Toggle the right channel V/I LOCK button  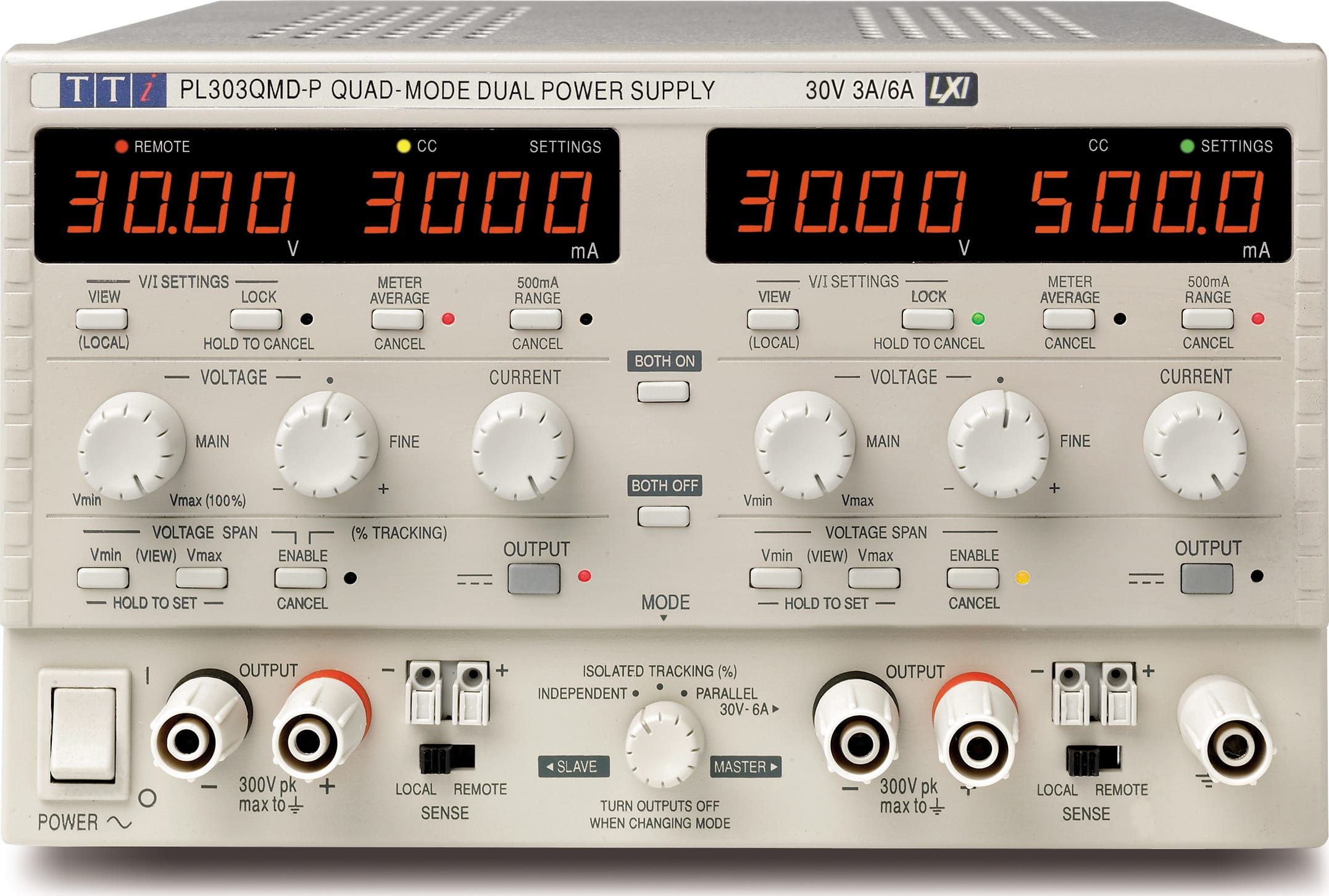pyautogui.click(x=928, y=319)
